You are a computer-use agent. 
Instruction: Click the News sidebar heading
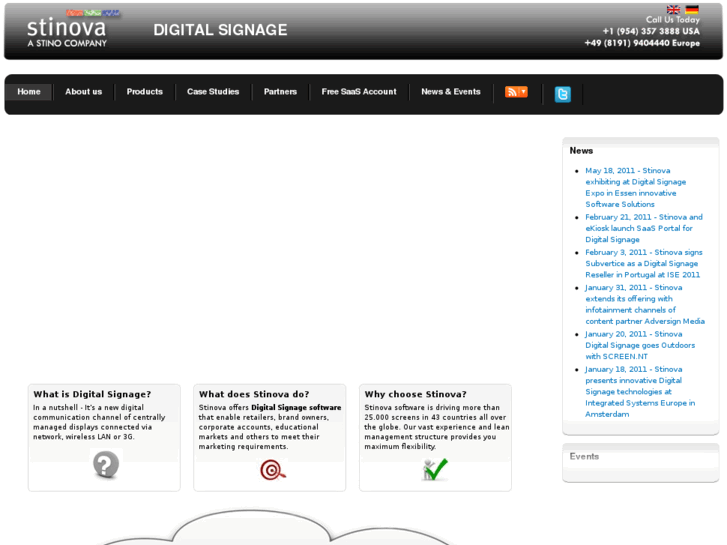click(x=581, y=151)
